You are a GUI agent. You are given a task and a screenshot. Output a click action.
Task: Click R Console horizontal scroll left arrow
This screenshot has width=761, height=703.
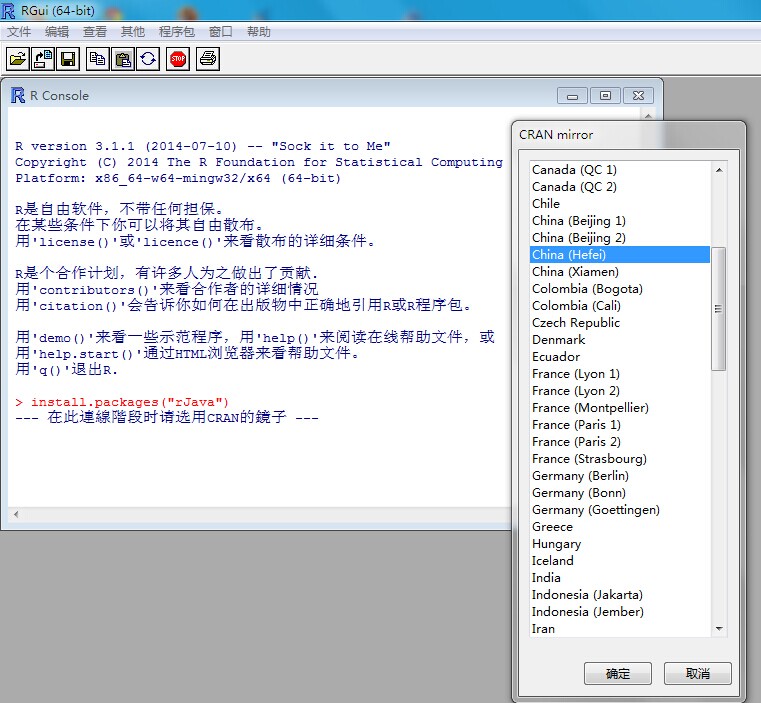coord(16,514)
